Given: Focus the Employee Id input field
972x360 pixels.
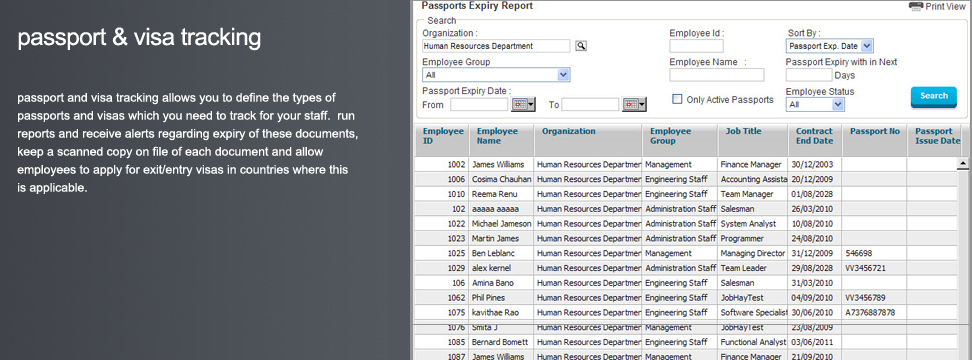Looking at the screenshot, I should (x=696, y=46).
